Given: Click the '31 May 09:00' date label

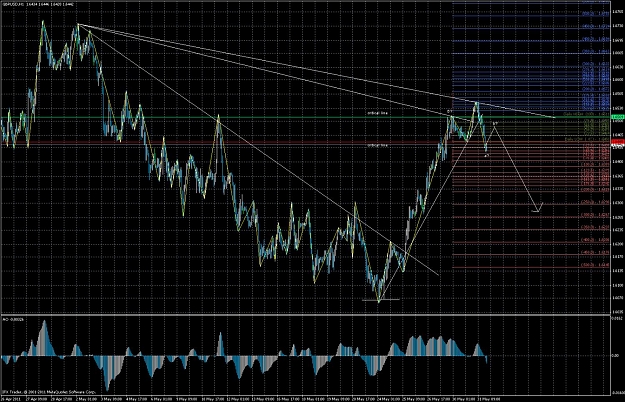Looking at the screenshot, I should (x=489, y=398).
